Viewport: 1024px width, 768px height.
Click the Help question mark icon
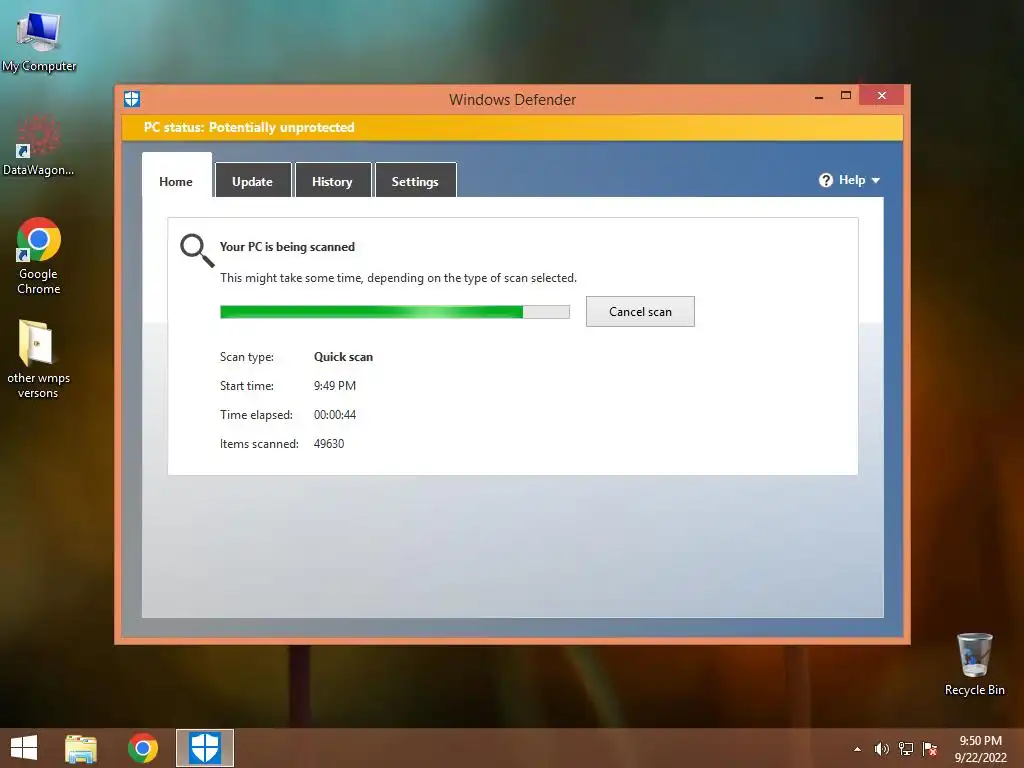tap(825, 180)
